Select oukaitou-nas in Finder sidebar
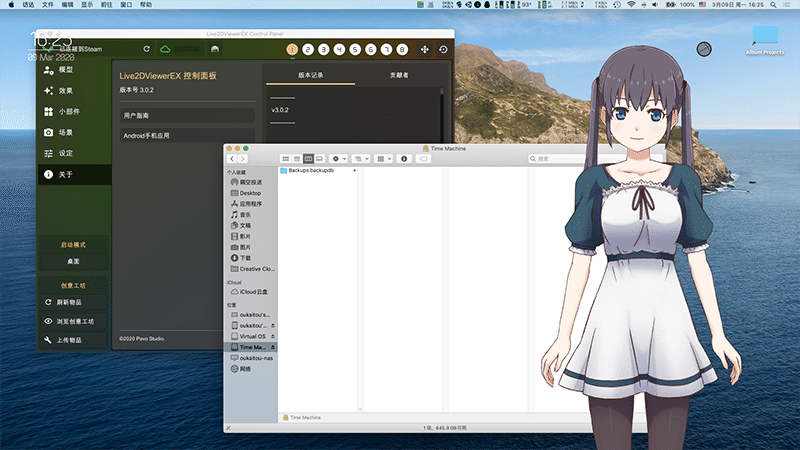This screenshot has height=450, width=800. 251,358
